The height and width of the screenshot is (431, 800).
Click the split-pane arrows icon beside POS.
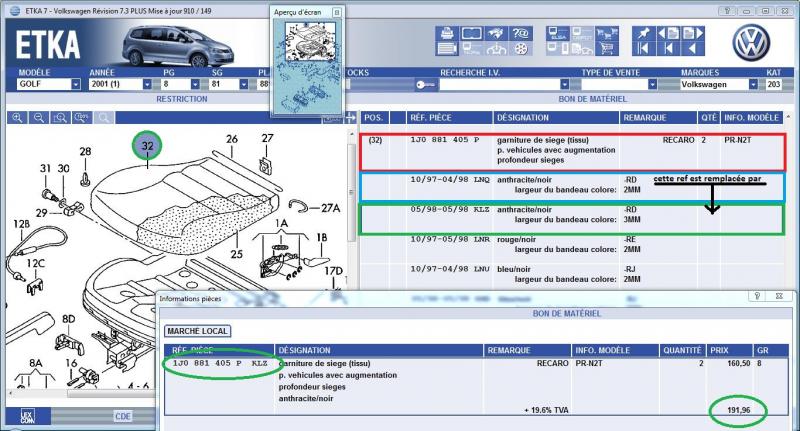pyautogui.click(x=350, y=118)
